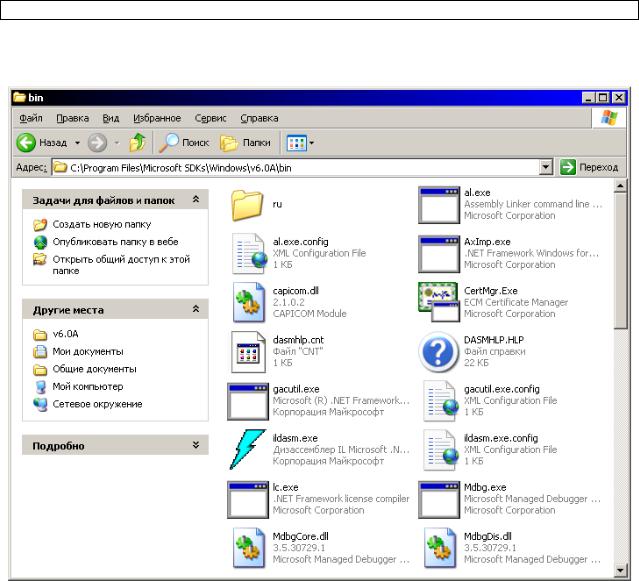Click Опубликовать папку в вебе link
Viewport: 639px width, 581px height.
pyautogui.click(x=115, y=242)
